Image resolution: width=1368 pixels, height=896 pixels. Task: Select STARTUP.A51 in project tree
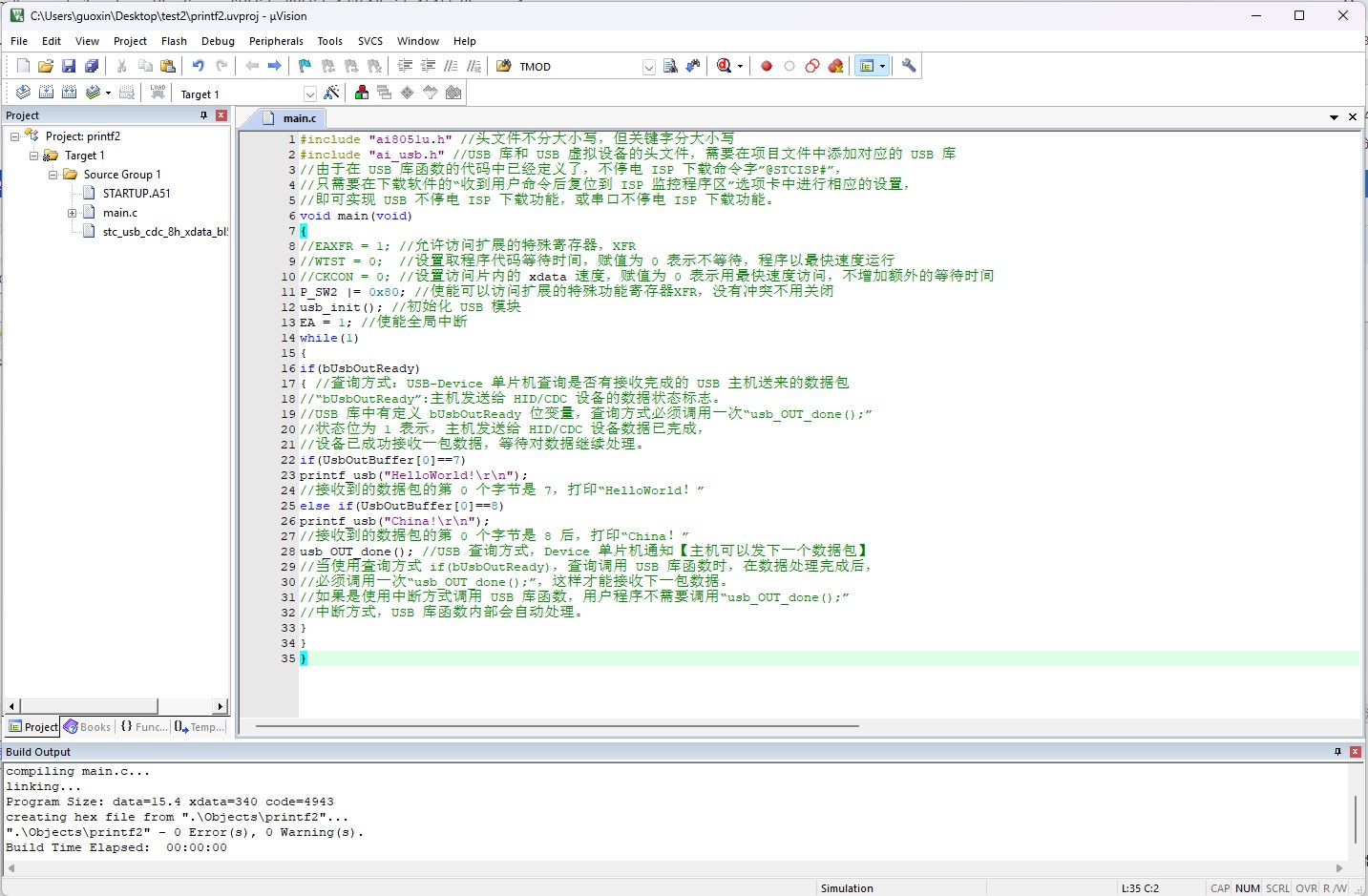137,194
